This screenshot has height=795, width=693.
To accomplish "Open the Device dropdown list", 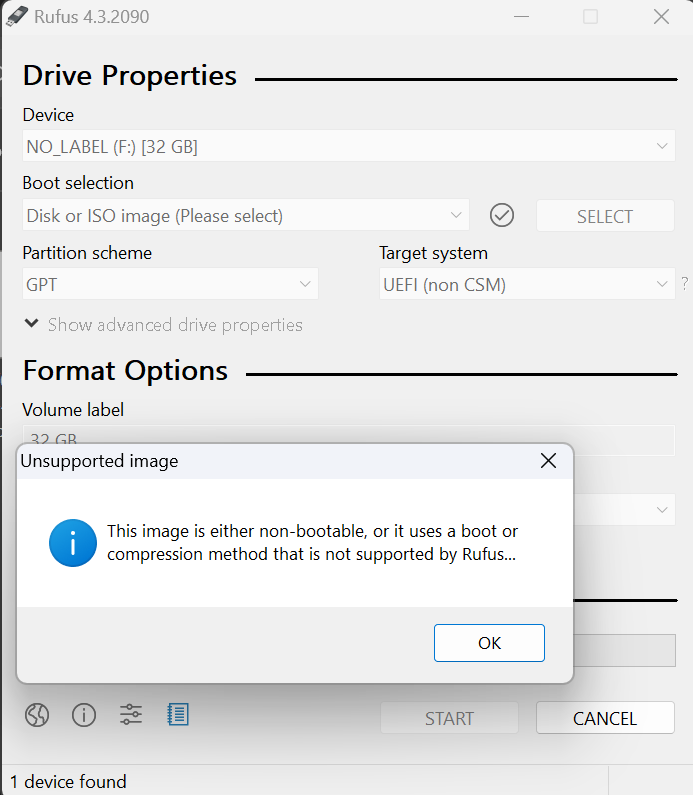I will tap(349, 146).
